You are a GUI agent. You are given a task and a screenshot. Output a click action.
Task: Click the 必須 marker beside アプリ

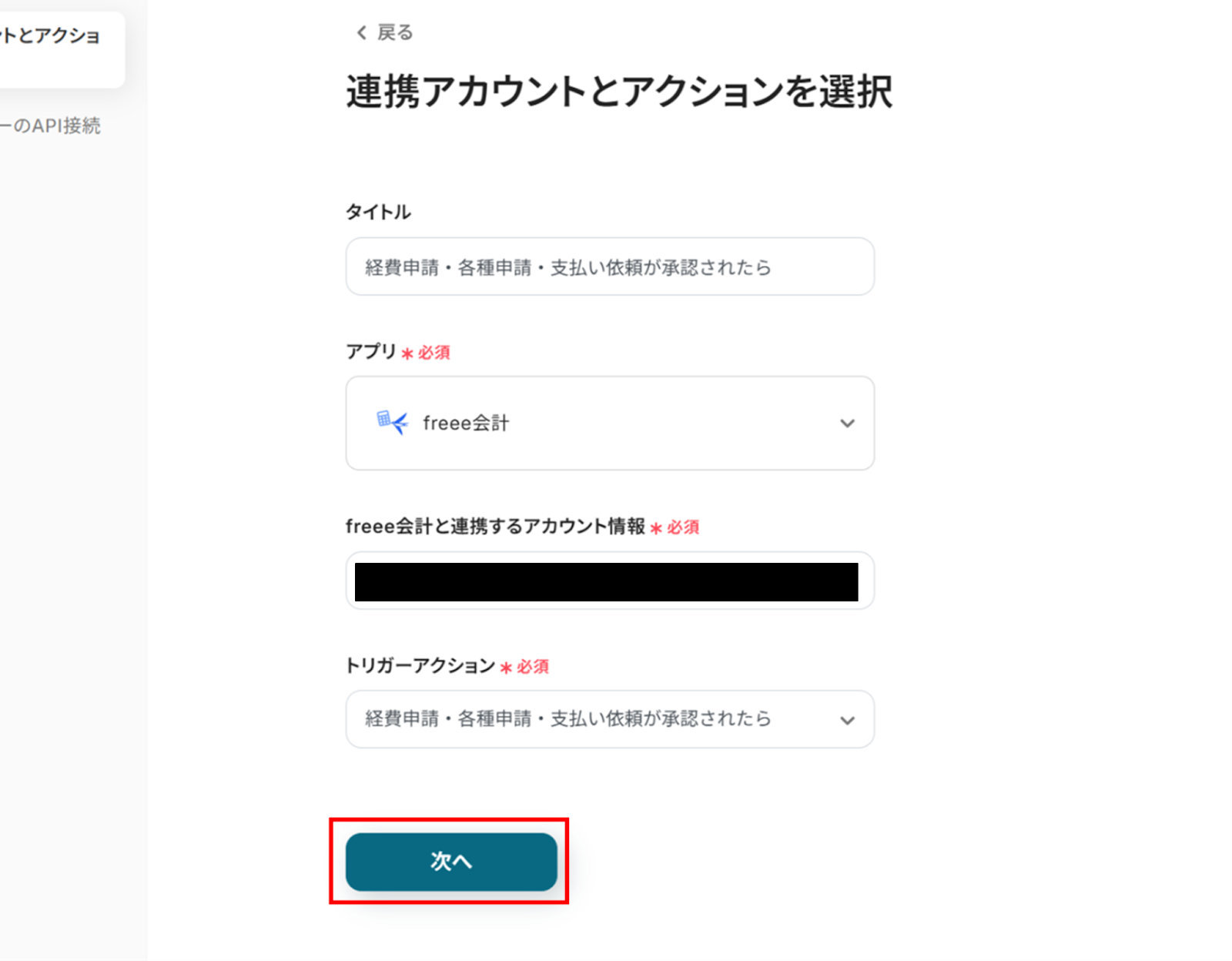[434, 353]
